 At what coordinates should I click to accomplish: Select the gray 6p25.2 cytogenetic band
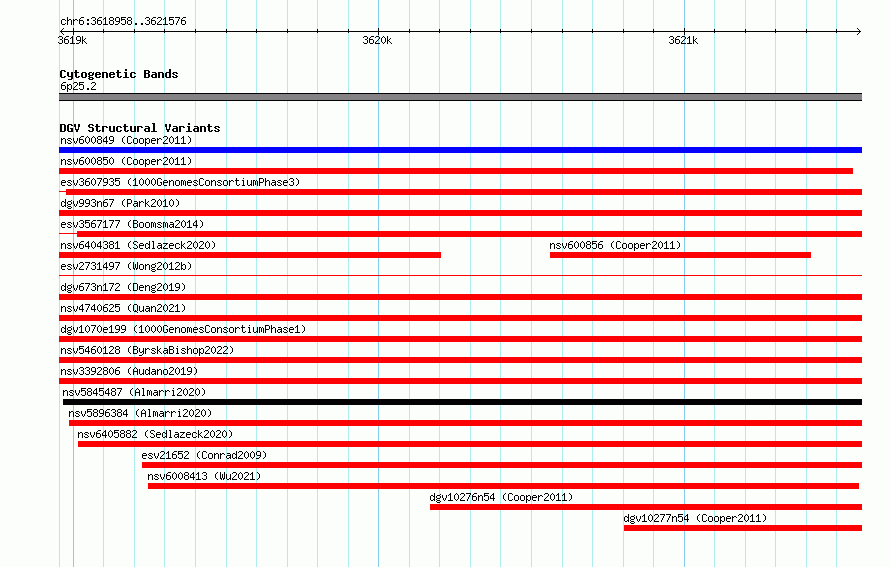click(460, 97)
